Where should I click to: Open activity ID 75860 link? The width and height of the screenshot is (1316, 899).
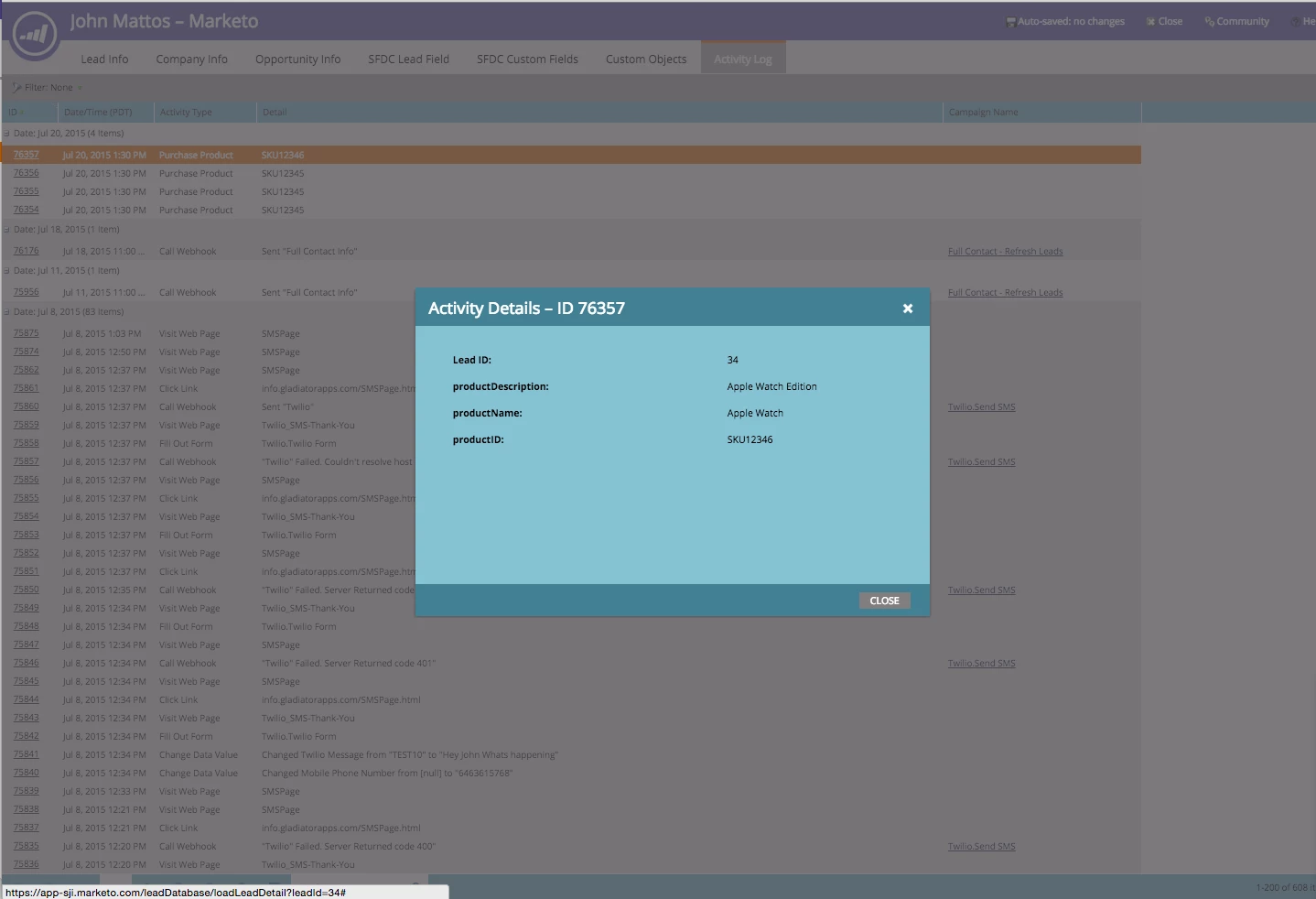(x=26, y=406)
